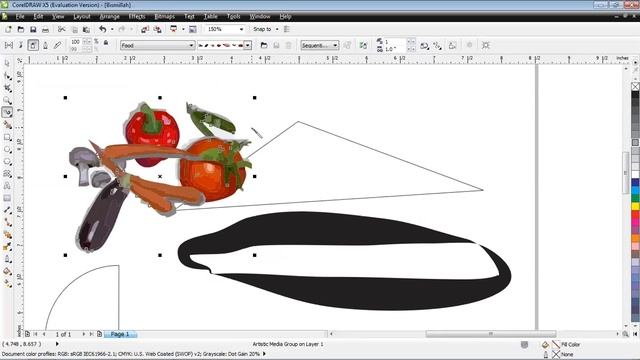The width and height of the screenshot is (640, 360).
Task: Select the Smart Fill tool
Action: [7, 125]
